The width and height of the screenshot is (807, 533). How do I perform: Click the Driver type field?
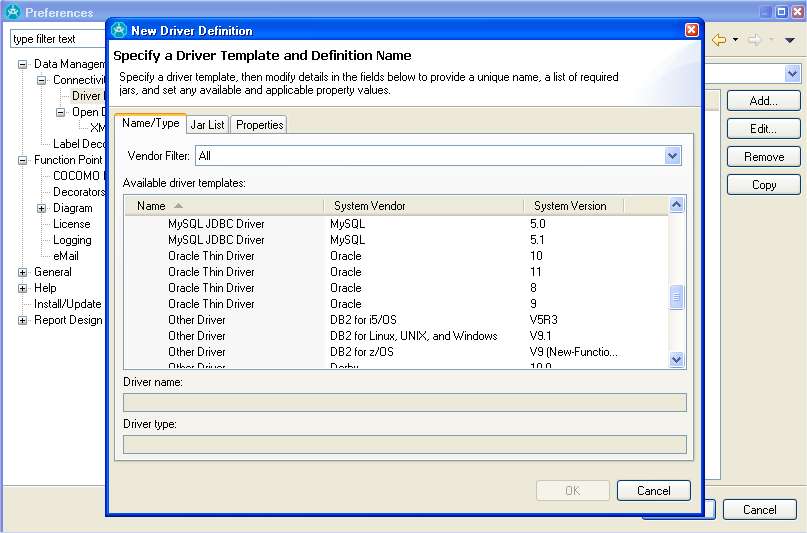[x=405, y=445]
